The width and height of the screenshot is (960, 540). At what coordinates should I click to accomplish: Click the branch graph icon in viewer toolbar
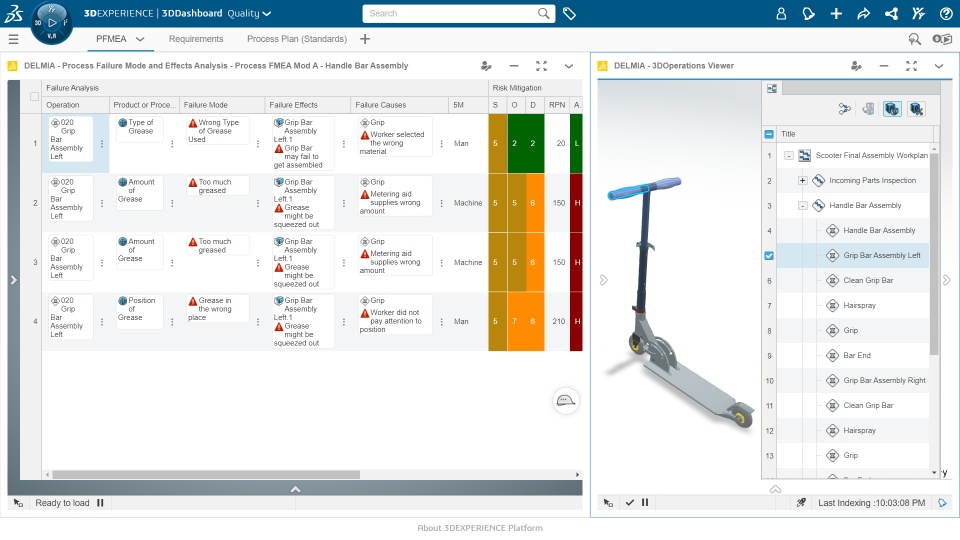(844, 109)
